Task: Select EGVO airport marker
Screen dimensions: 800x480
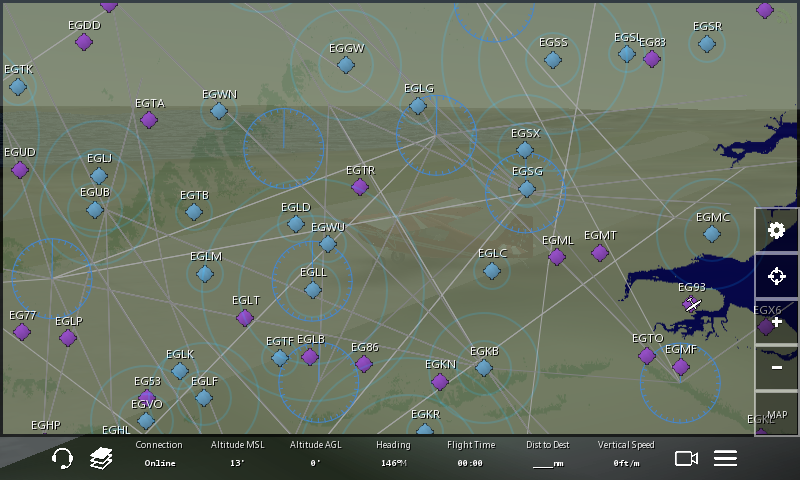Action: tap(146, 421)
